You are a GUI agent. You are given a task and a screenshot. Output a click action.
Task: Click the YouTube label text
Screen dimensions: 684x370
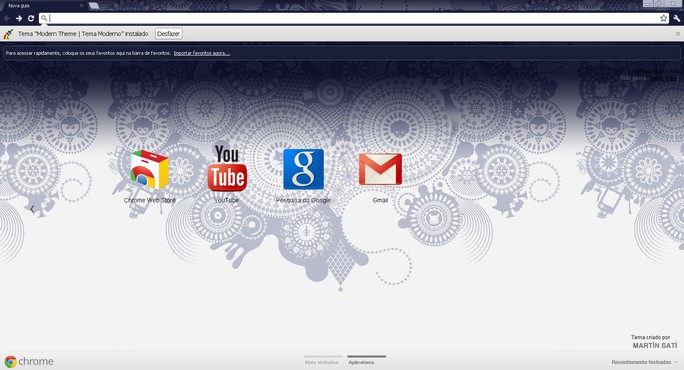[226, 200]
